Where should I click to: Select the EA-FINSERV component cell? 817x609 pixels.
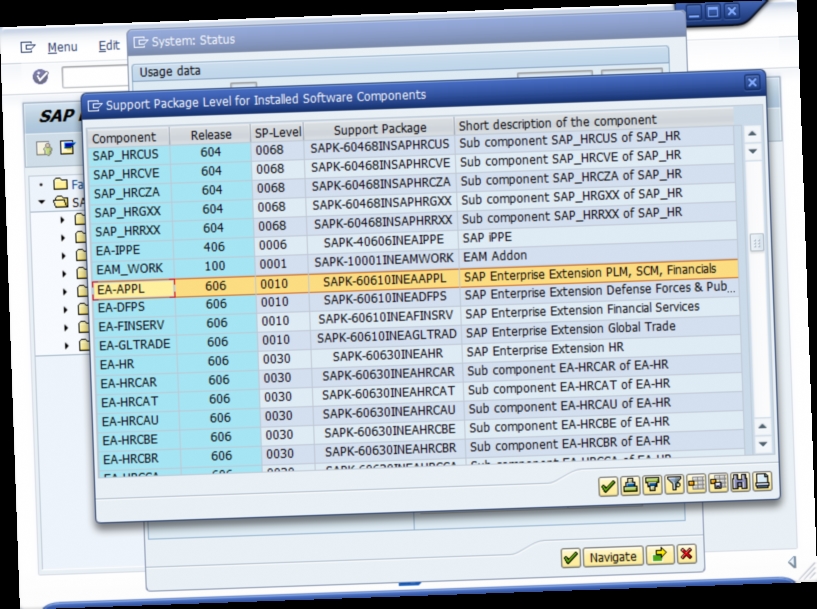tap(137, 326)
